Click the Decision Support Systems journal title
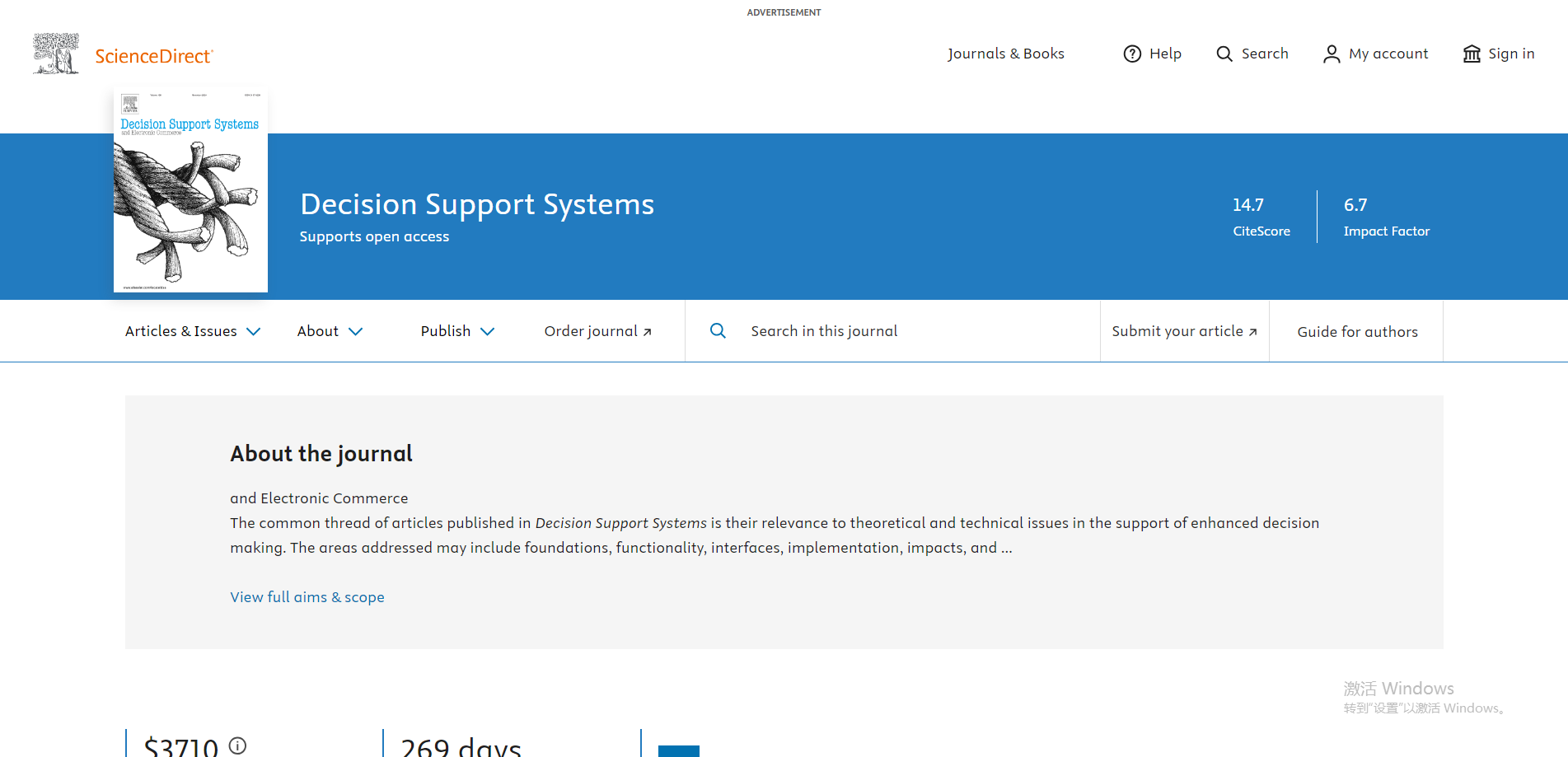The width and height of the screenshot is (1568, 757). pyautogui.click(x=477, y=204)
